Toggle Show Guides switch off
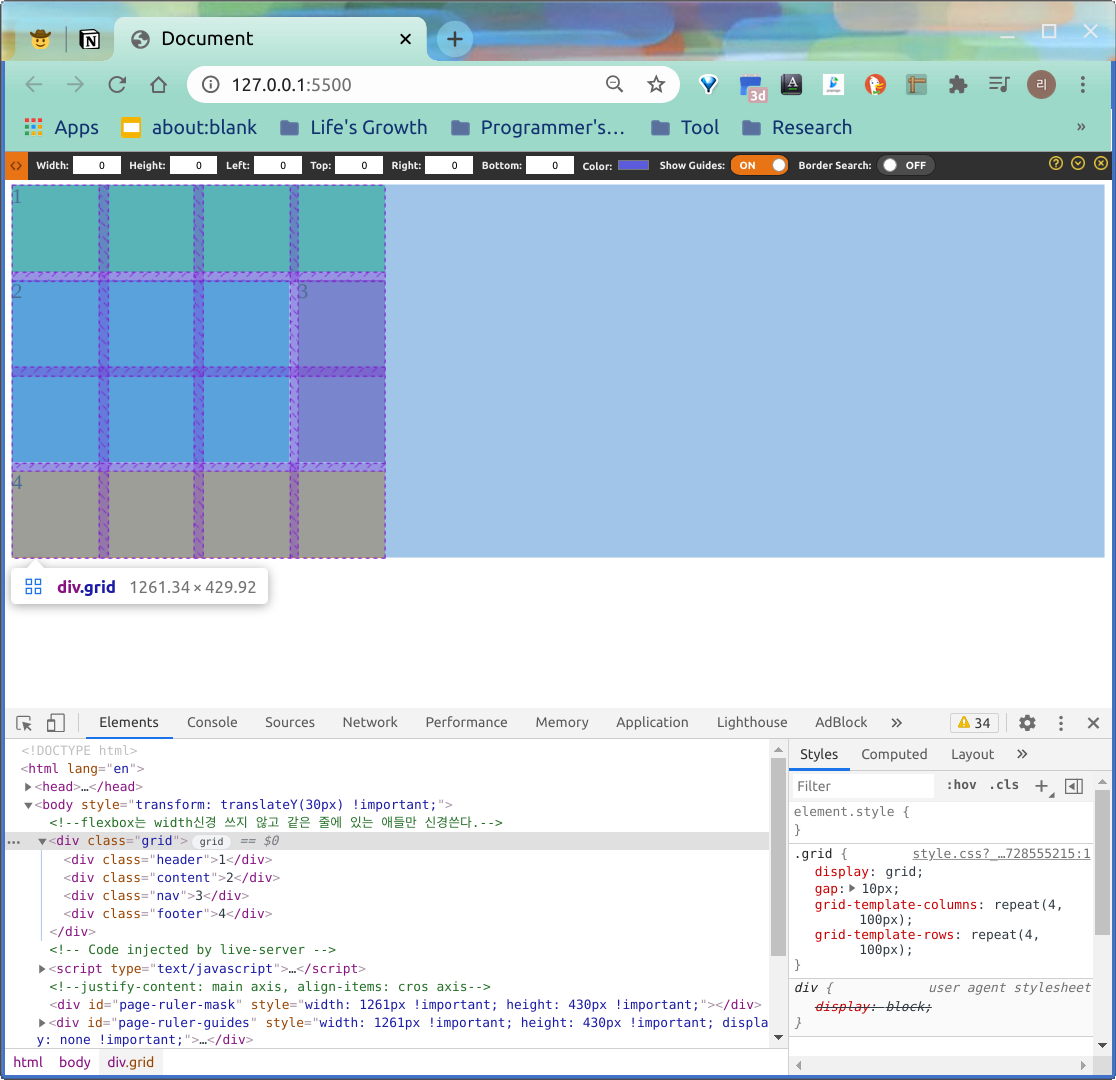The width and height of the screenshot is (1116, 1080). click(x=759, y=165)
